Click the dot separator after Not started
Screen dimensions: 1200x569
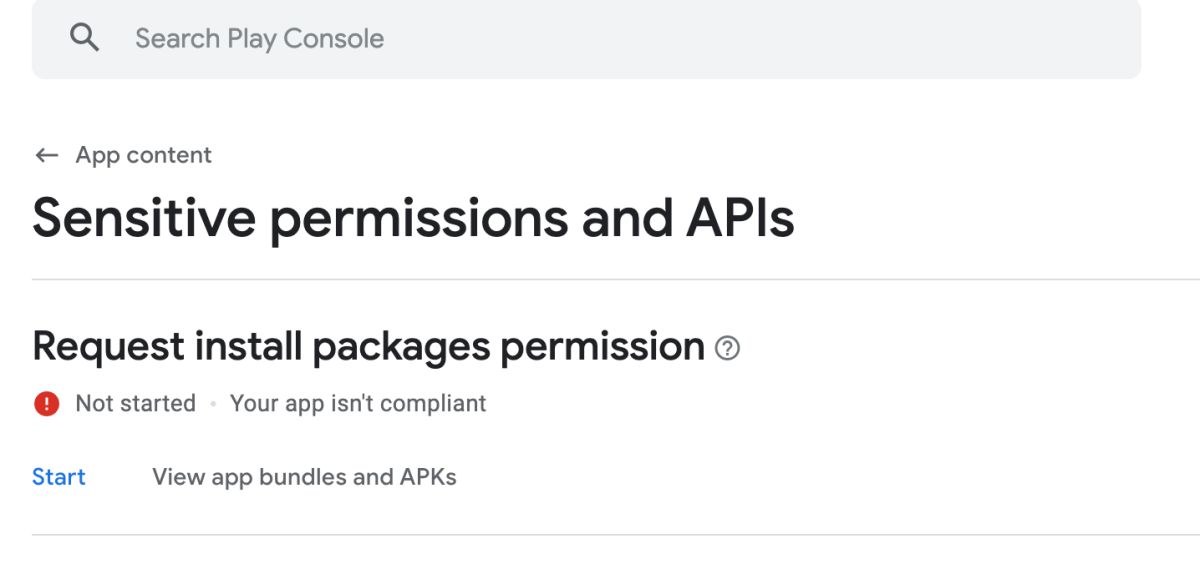tap(213, 404)
